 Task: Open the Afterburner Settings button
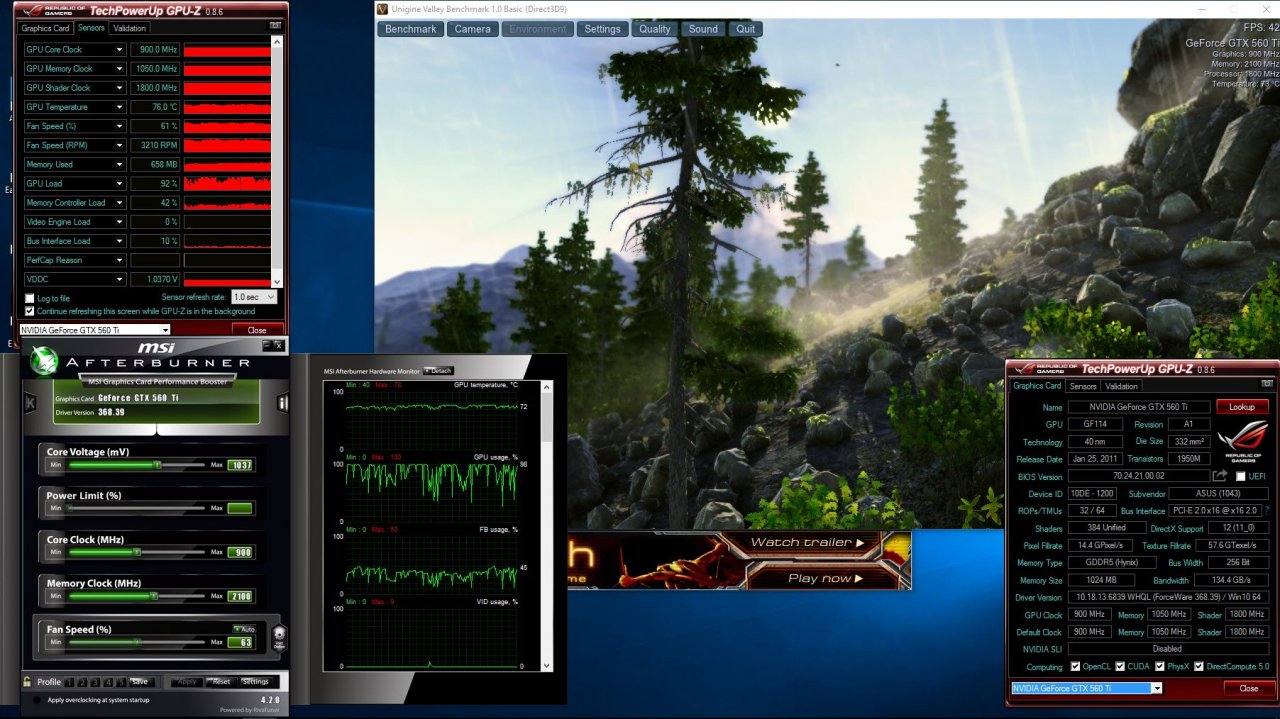(256, 682)
